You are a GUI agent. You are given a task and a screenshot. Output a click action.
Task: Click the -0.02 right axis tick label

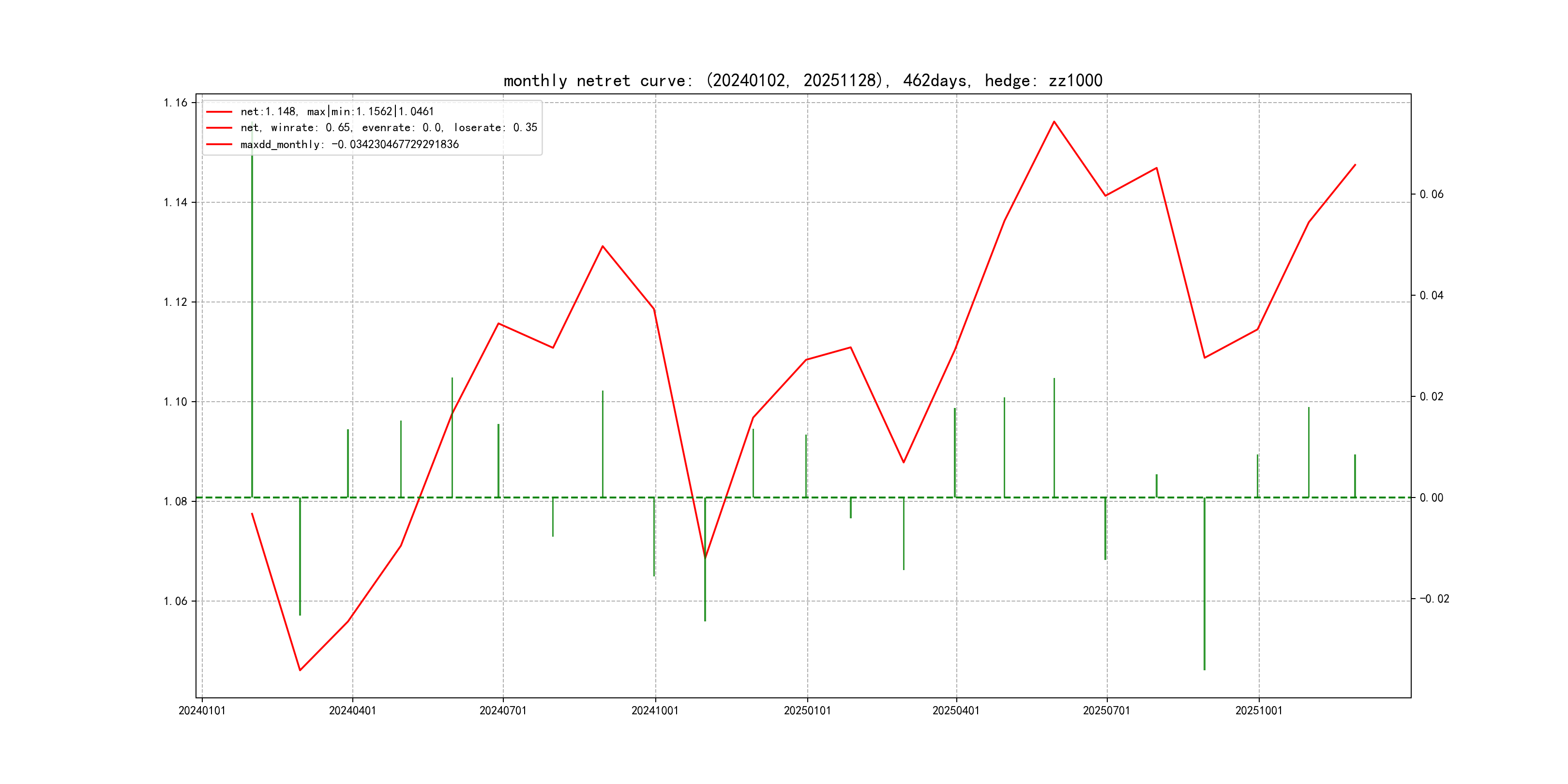[1434, 599]
